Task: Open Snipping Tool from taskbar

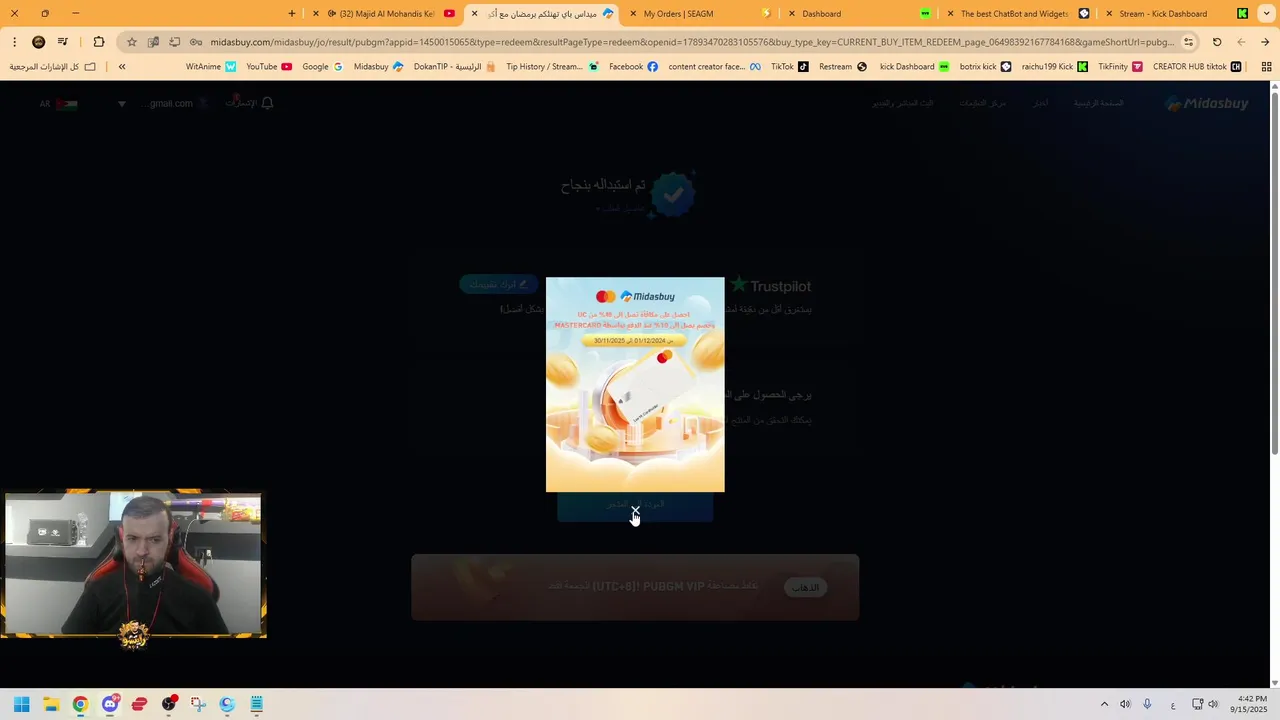Action: click(198, 704)
